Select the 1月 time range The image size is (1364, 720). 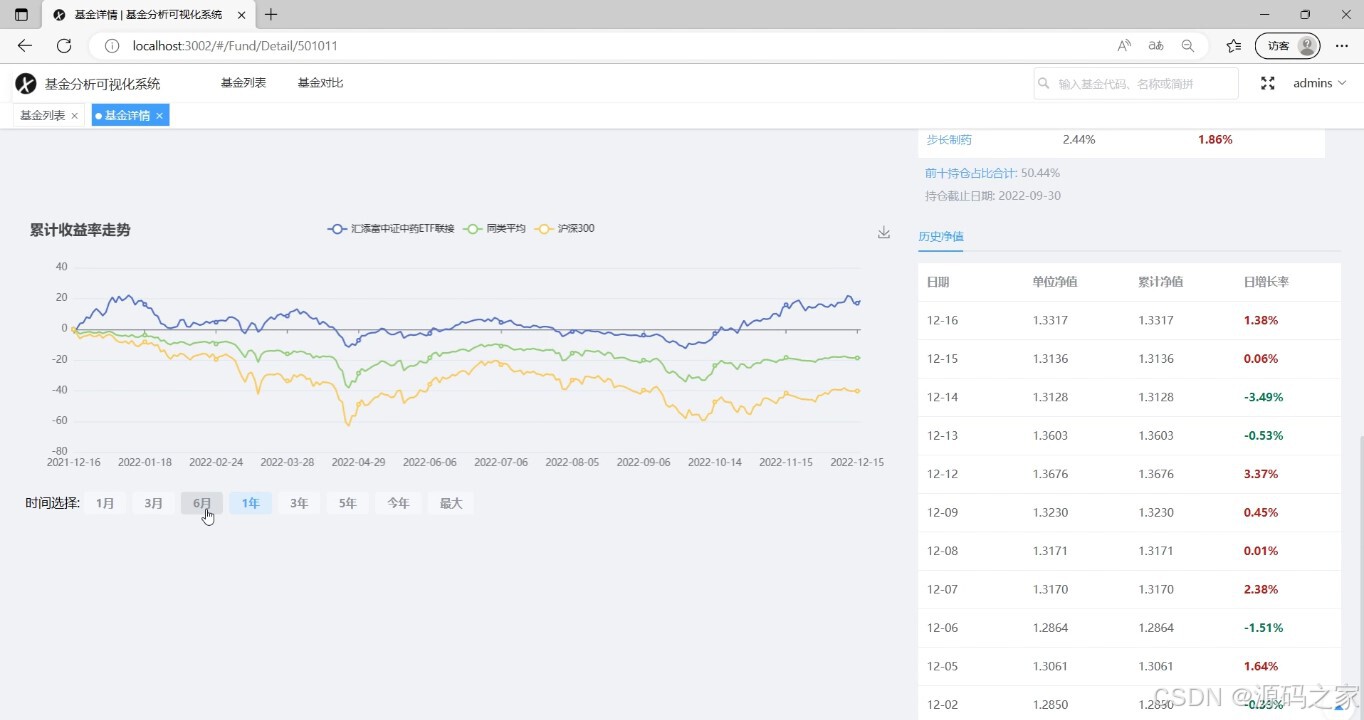tap(105, 503)
